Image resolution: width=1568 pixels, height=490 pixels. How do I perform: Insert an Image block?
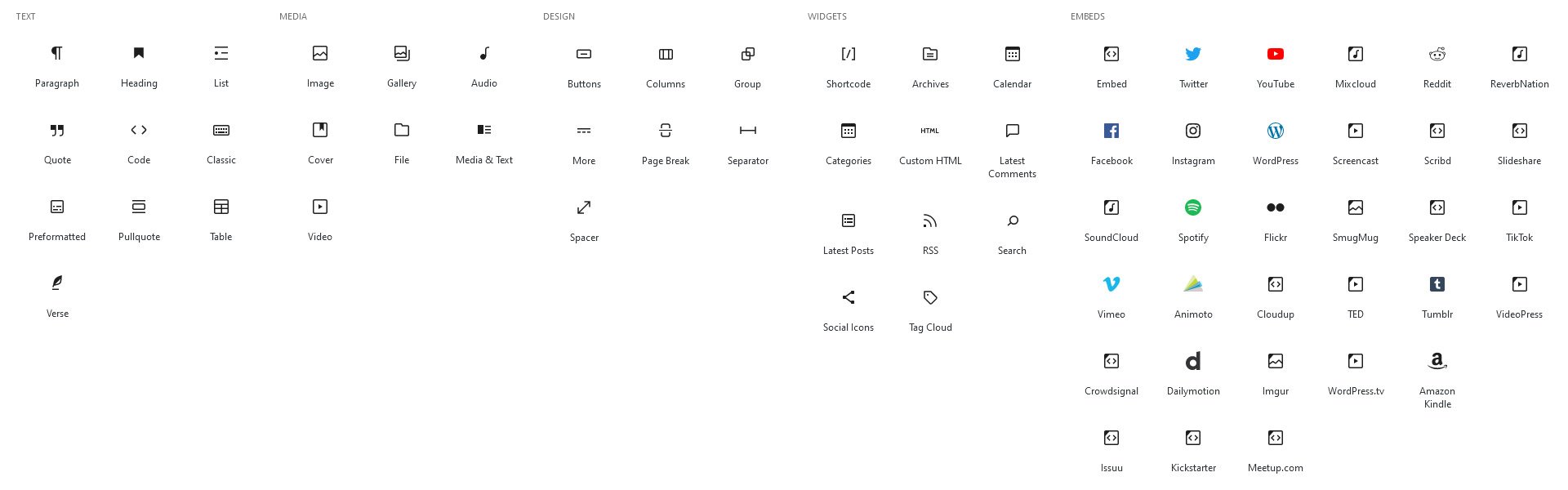(x=320, y=66)
